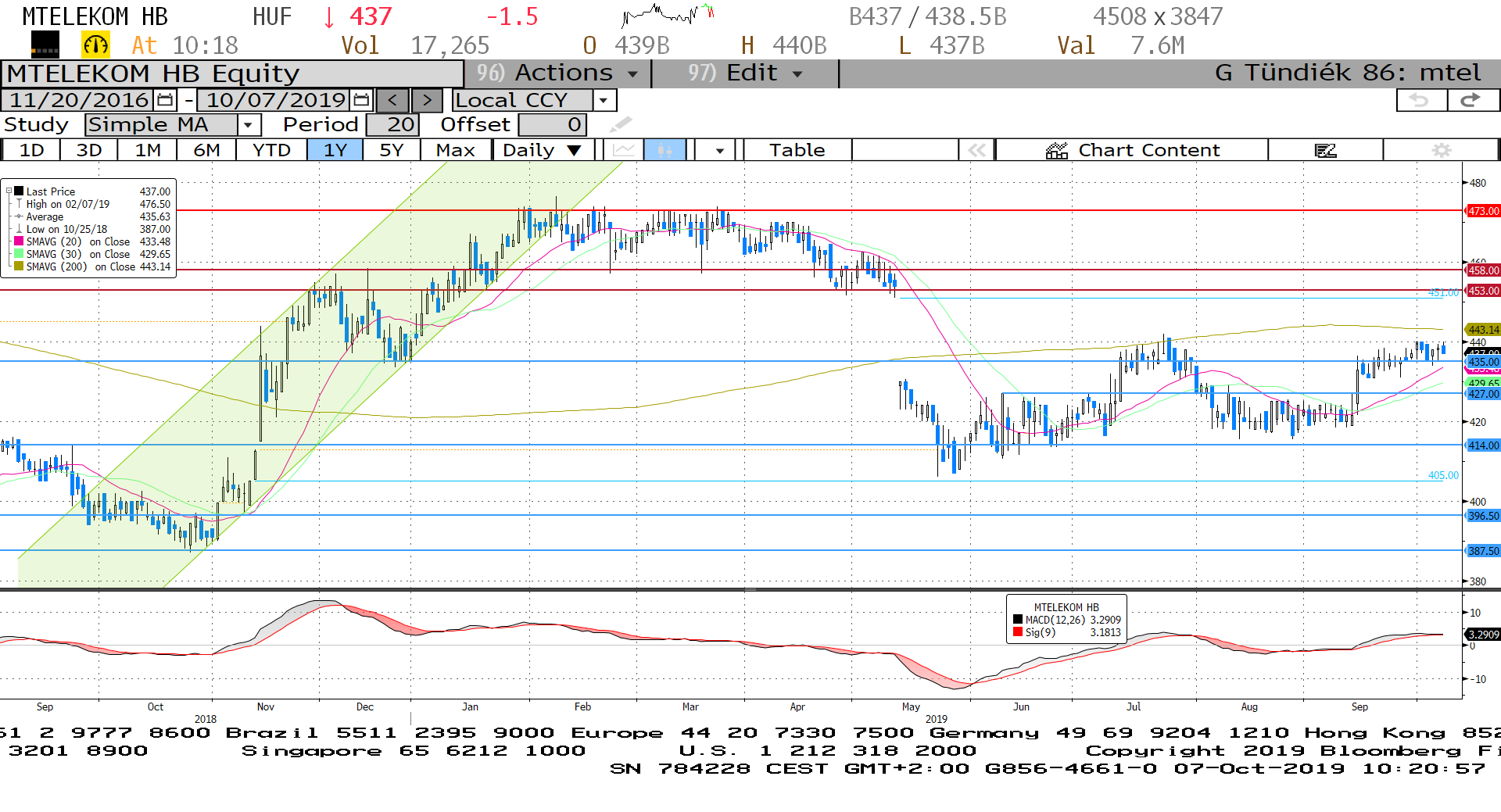The width and height of the screenshot is (1501, 812).
Task: Click the black square icon beside gauge
Action: point(45,45)
